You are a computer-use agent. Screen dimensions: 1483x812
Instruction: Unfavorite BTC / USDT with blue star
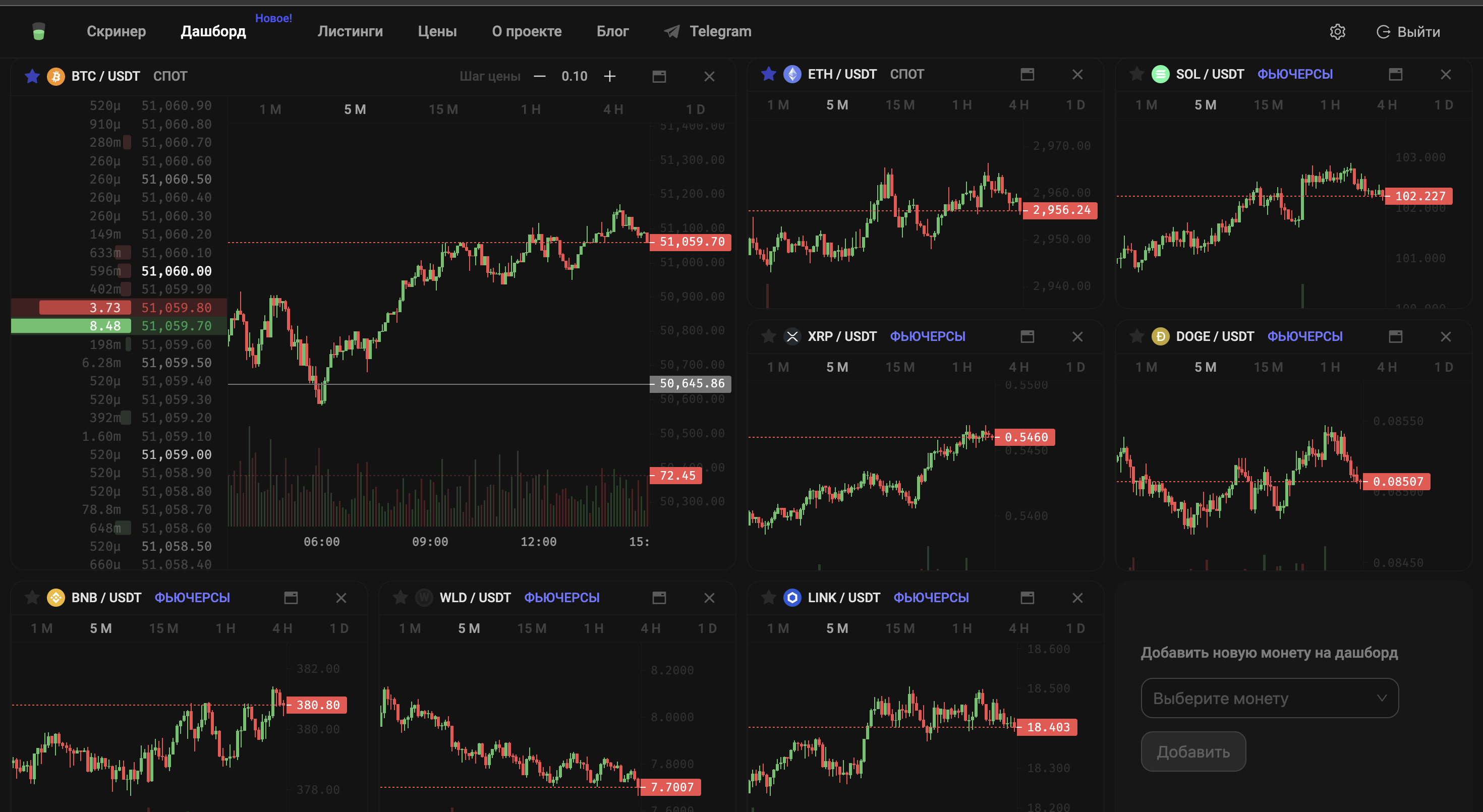(x=32, y=76)
